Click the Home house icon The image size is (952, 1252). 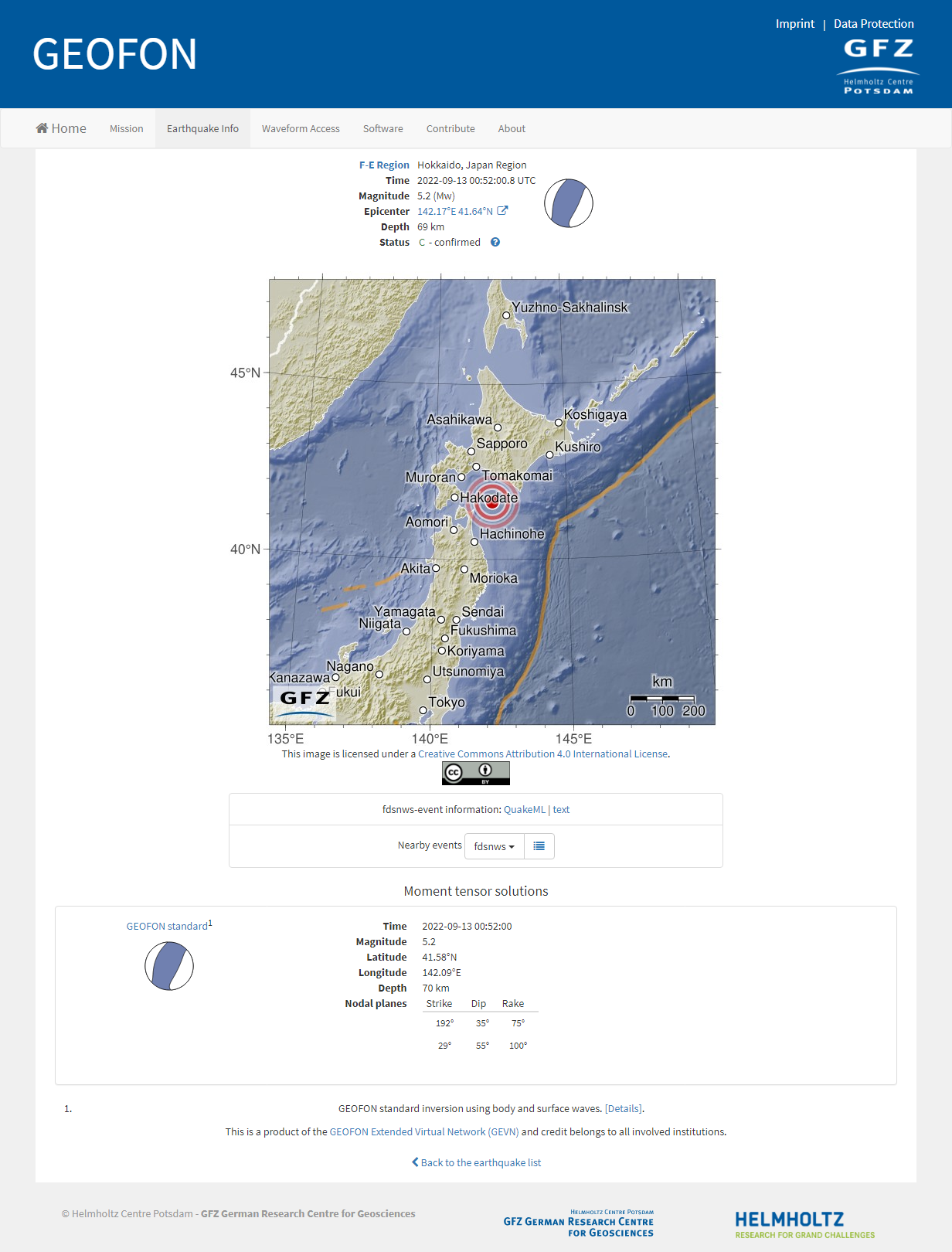click(42, 128)
